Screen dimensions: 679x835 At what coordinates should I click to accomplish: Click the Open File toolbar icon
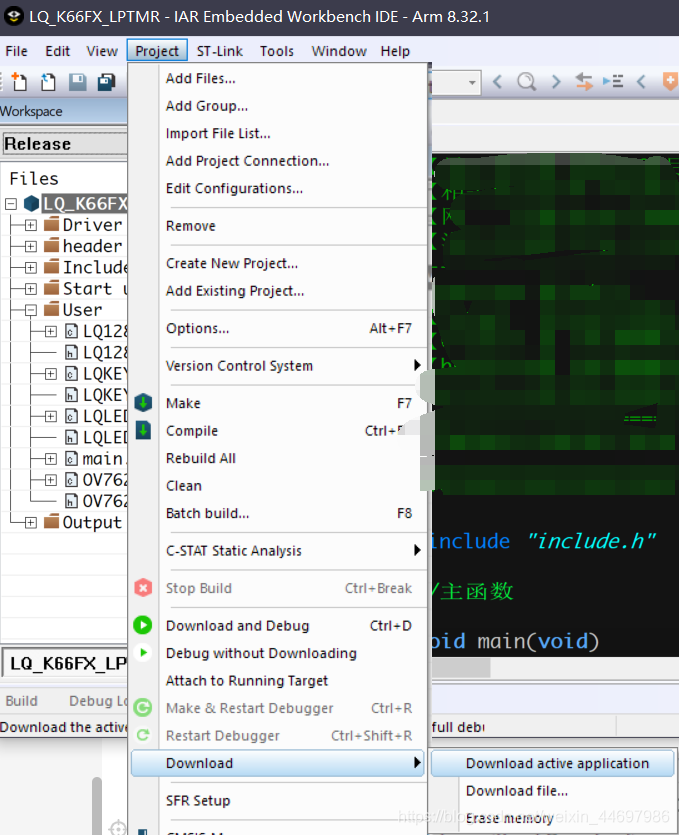tap(48, 81)
